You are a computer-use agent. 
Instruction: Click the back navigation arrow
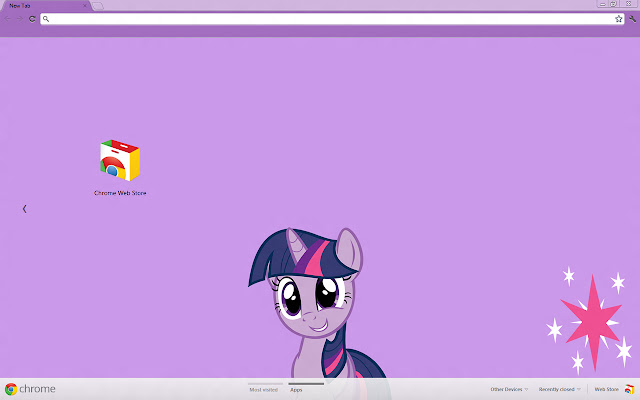coord(7,19)
